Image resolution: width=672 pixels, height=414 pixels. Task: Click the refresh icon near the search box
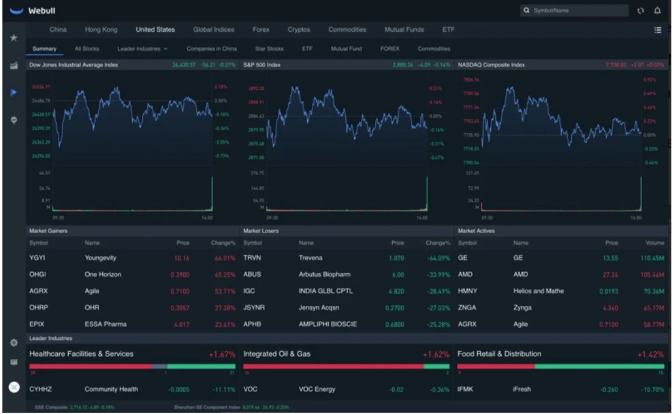coord(640,11)
